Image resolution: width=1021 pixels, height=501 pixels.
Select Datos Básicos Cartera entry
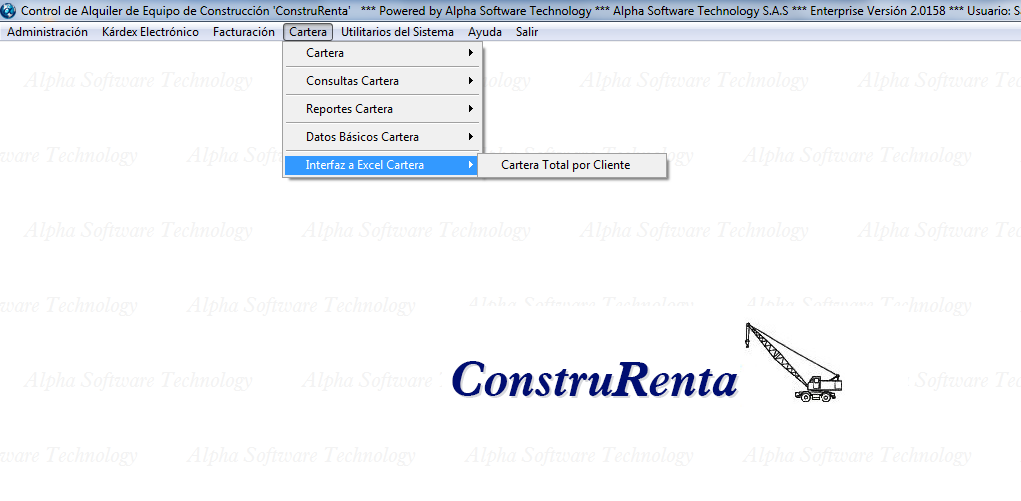pyautogui.click(x=362, y=137)
